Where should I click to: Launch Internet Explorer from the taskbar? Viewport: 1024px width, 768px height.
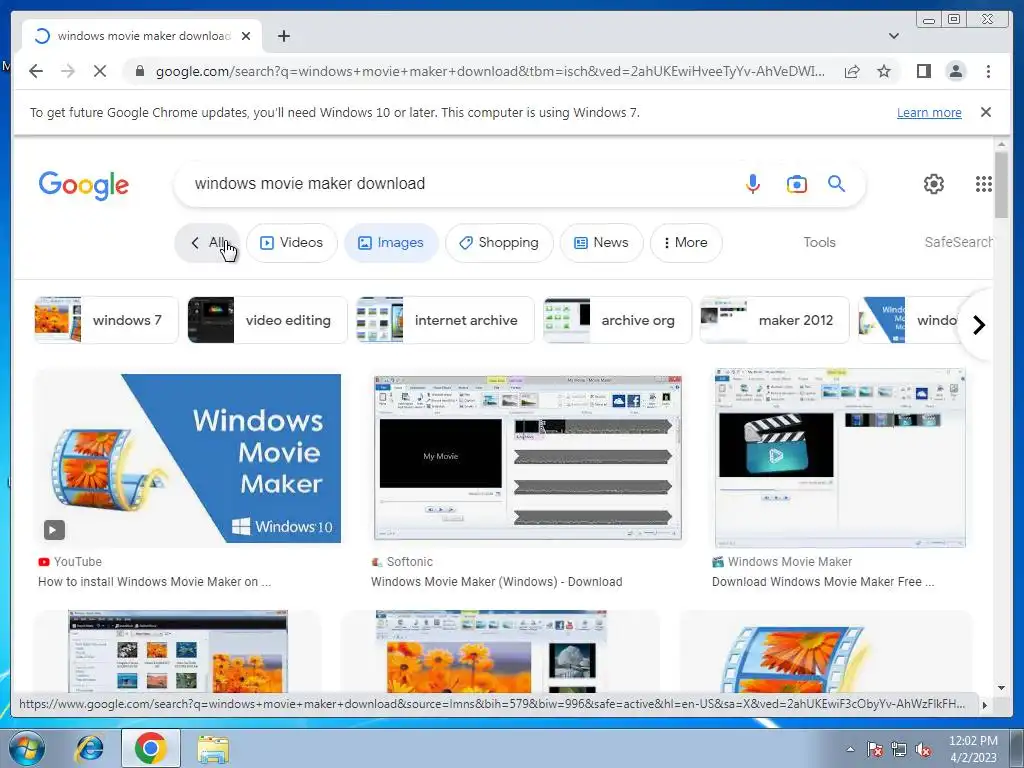pos(89,748)
